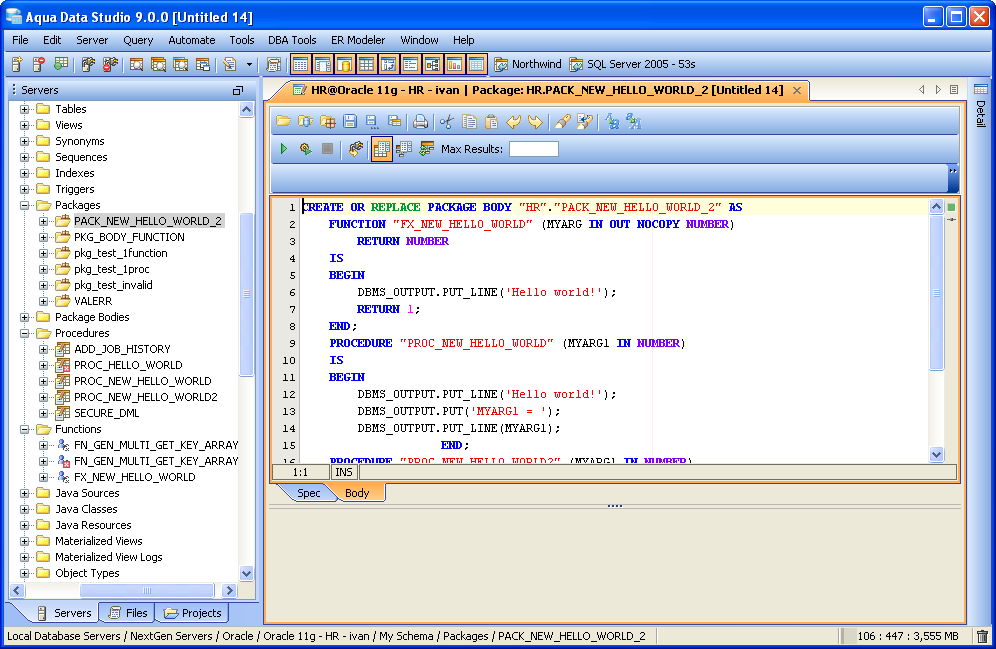
Task: Click the green Execute run button
Action: 284,149
